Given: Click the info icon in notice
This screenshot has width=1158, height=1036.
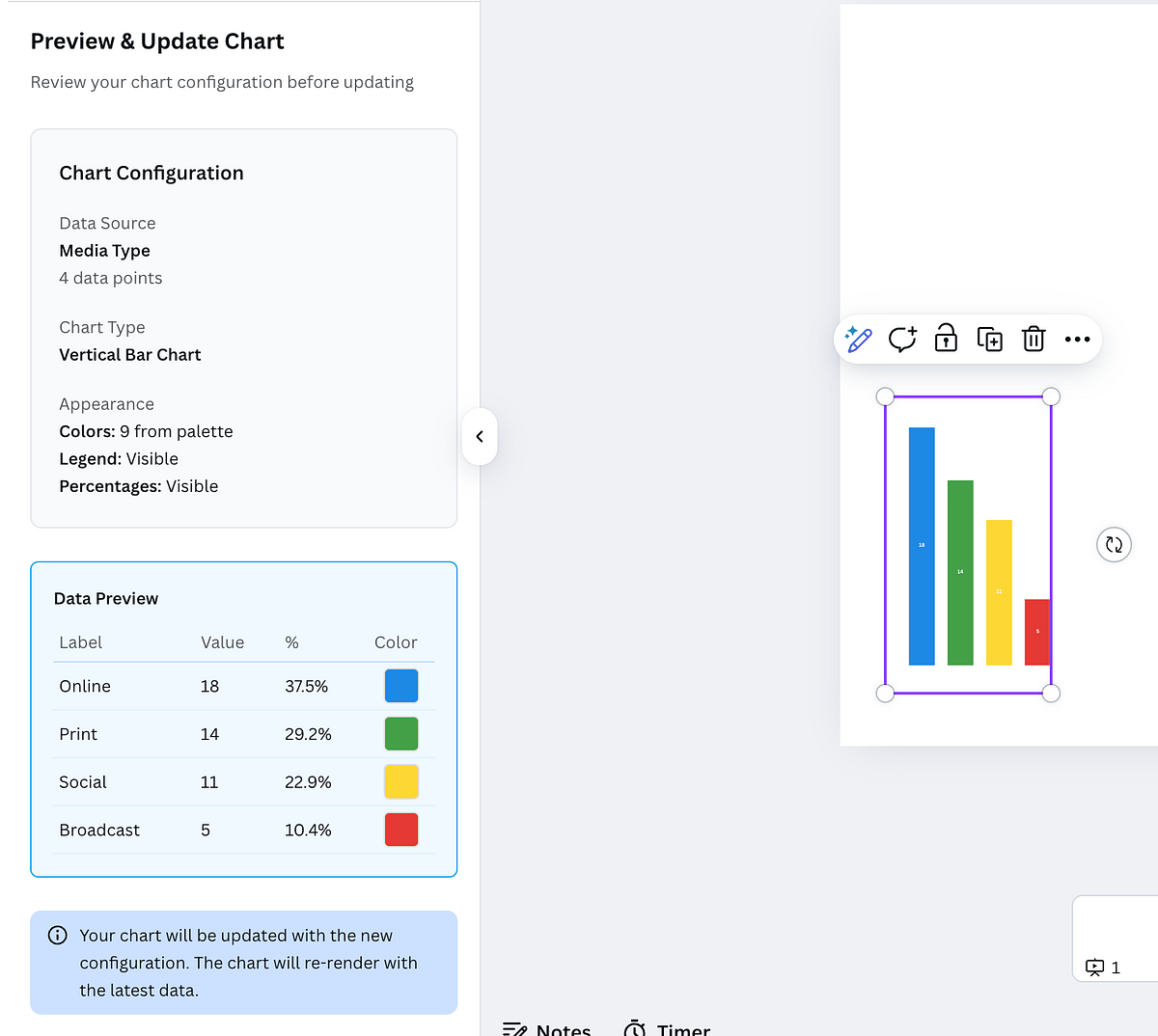Looking at the screenshot, I should (x=58, y=935).
